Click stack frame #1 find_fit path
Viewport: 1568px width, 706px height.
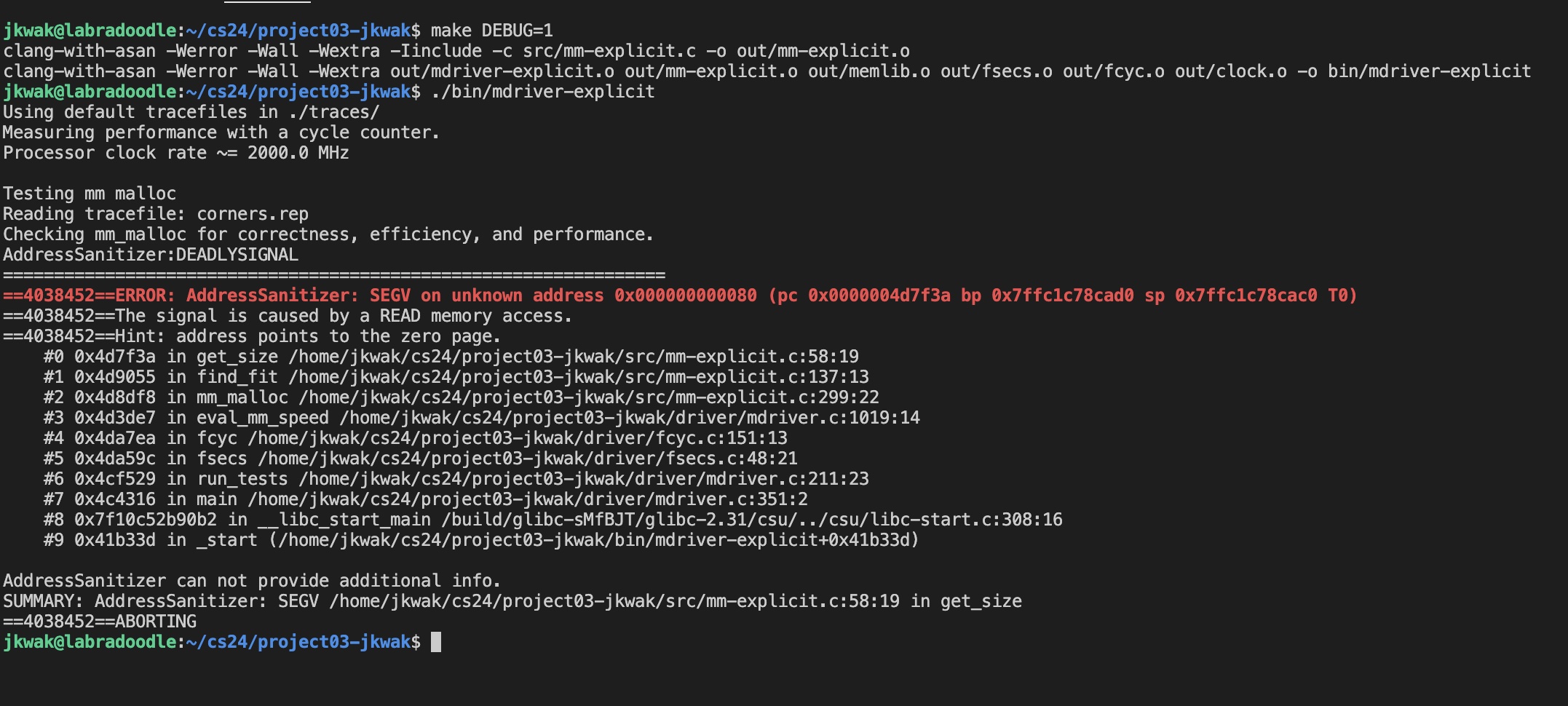pos(579,377)
